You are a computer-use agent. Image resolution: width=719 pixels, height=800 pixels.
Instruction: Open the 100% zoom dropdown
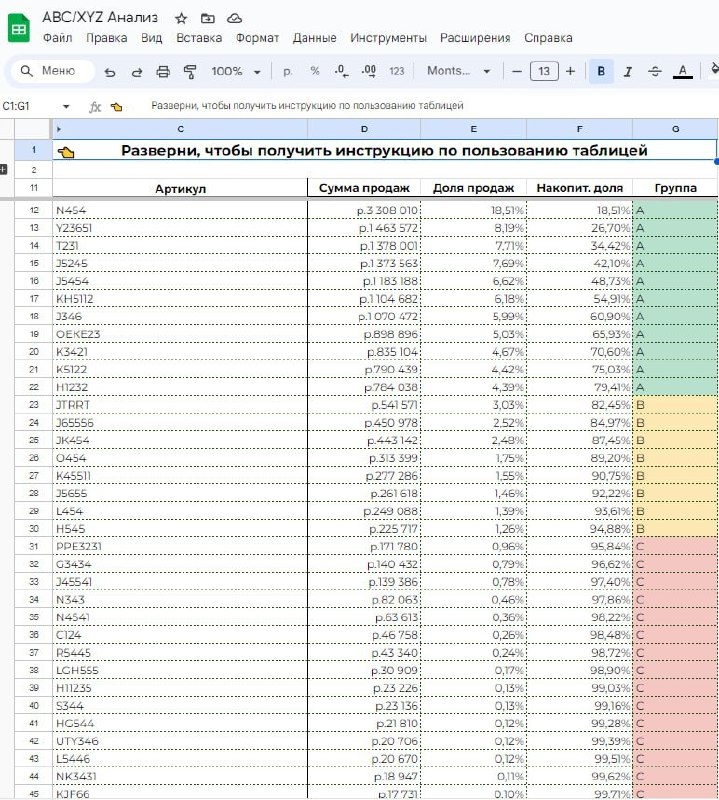pos(236,71)
